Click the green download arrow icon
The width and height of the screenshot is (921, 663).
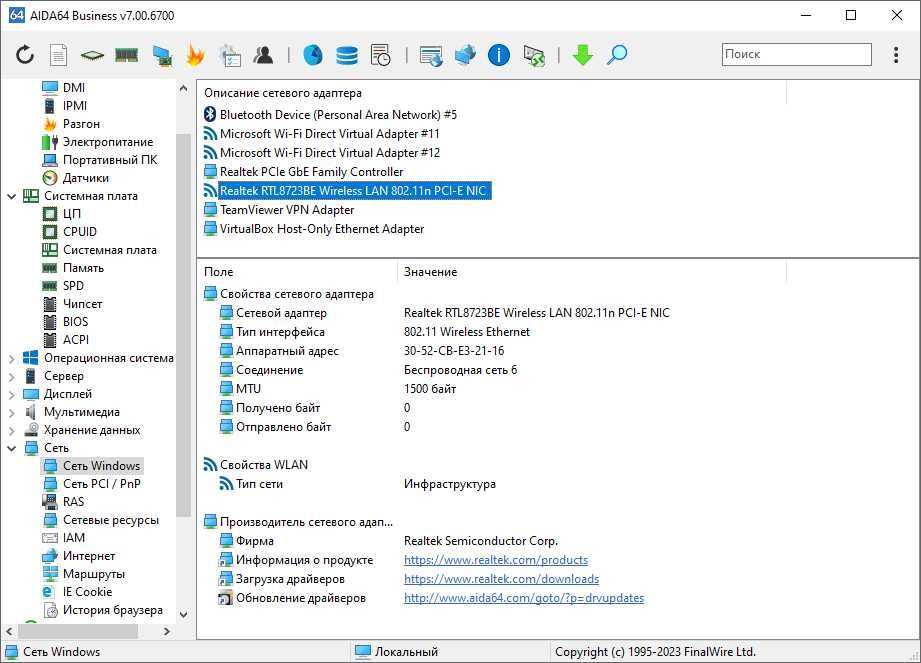[x=582, y=55]
